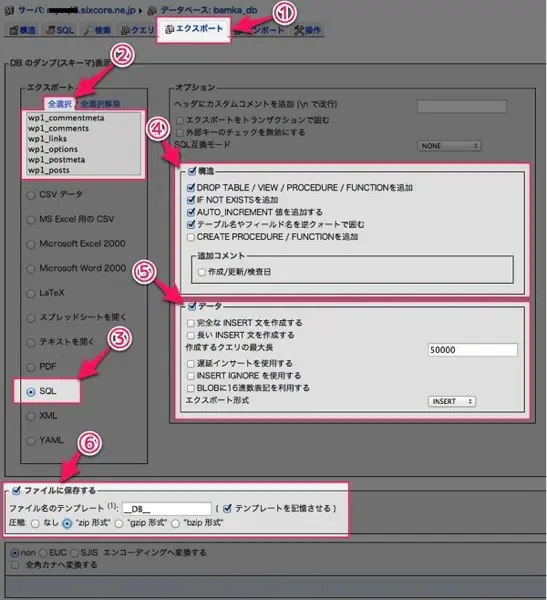This screenshot has width=547, height=600.
Task: Toggle 長い INSERT 文を作成する checkbox
Action: [x=191, y=335]
